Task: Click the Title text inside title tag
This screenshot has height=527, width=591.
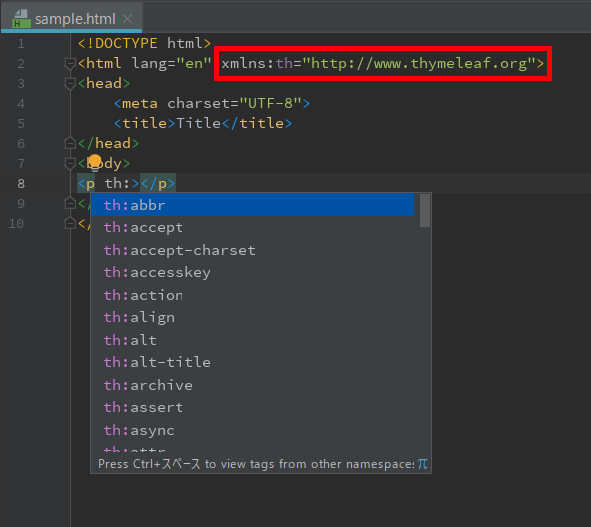Action: pyautogui.click(x=198, y=123)
